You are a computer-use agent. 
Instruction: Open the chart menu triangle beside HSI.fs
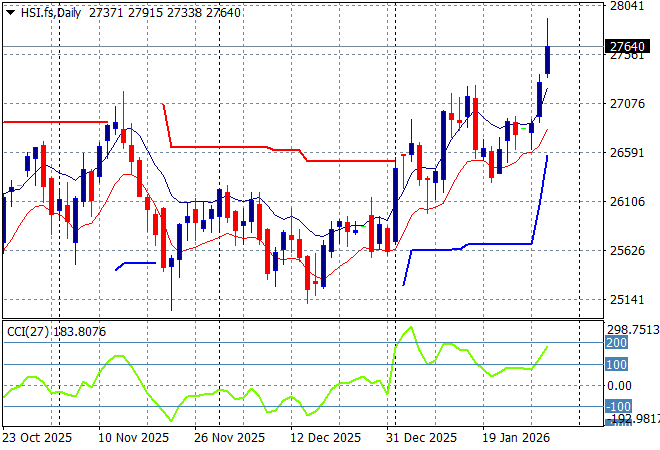pyautogui.click(x=11, y=13)
